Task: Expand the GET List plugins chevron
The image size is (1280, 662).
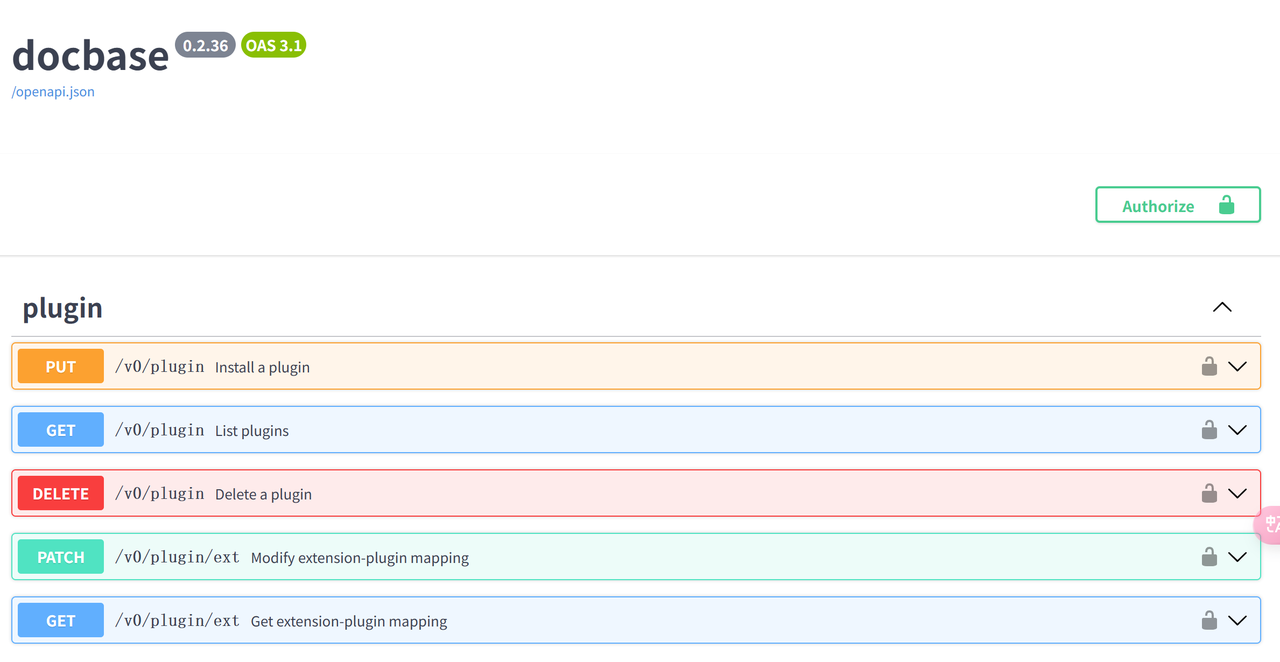Action: pos(1237,430)
